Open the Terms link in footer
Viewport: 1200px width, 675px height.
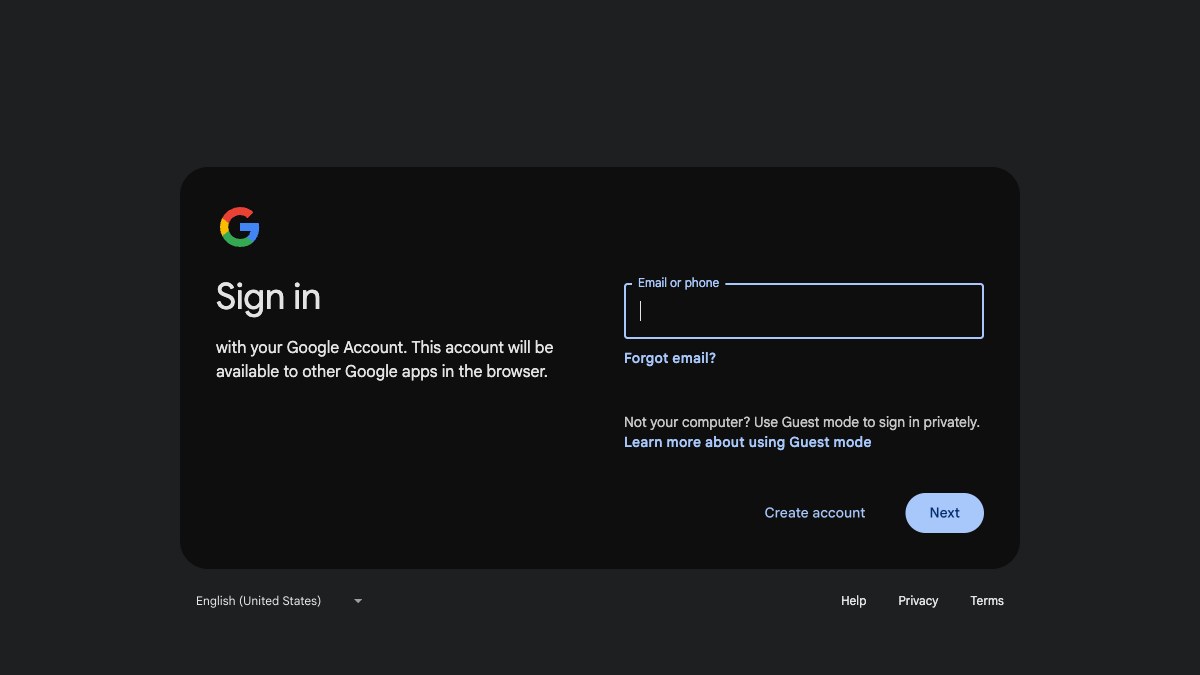[986, 601]
